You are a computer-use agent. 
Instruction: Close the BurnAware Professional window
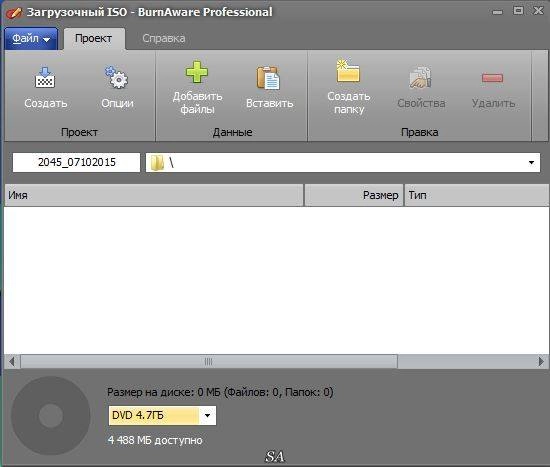[x=538, y=11]
